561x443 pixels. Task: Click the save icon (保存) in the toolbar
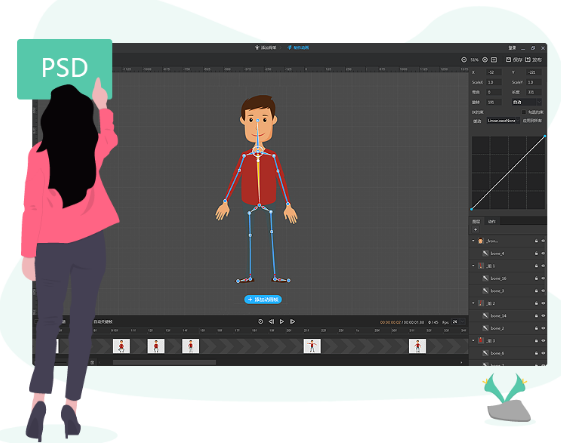508,59
